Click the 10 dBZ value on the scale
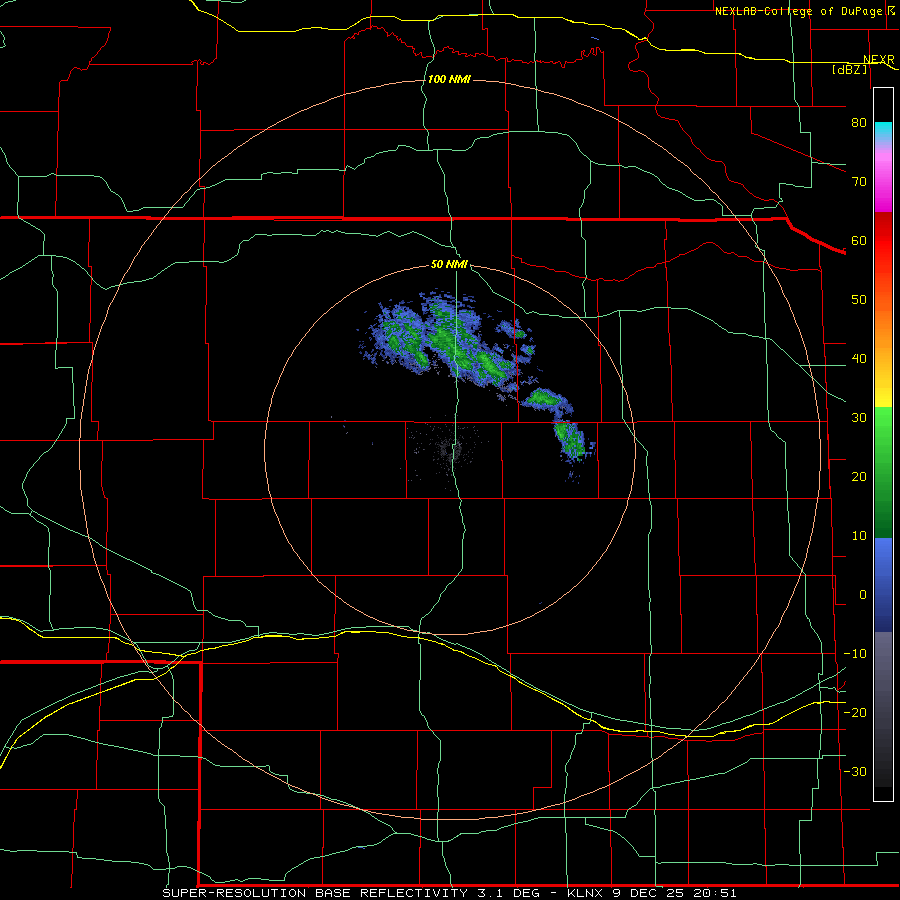Image resolution: width=900 pixels, height=900 pixels. [859, 536]
